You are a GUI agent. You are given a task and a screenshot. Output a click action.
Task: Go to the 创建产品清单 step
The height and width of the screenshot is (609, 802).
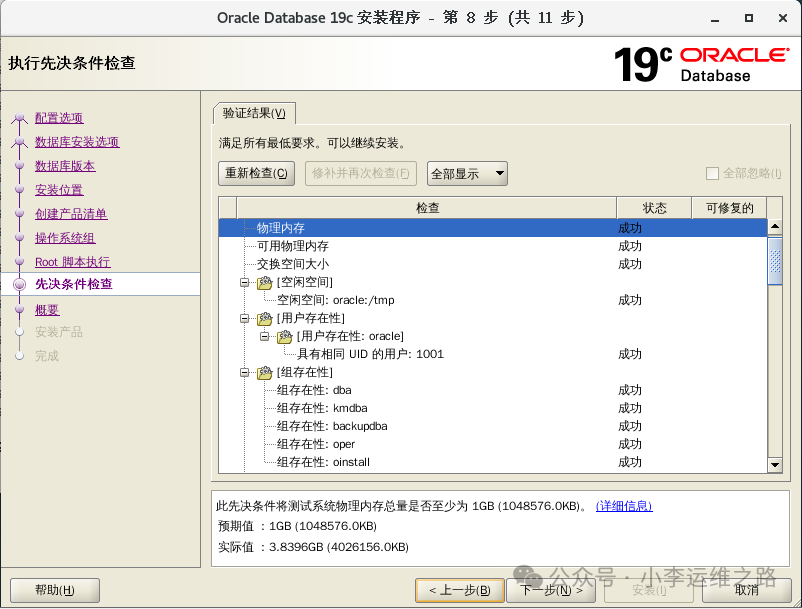71,214
